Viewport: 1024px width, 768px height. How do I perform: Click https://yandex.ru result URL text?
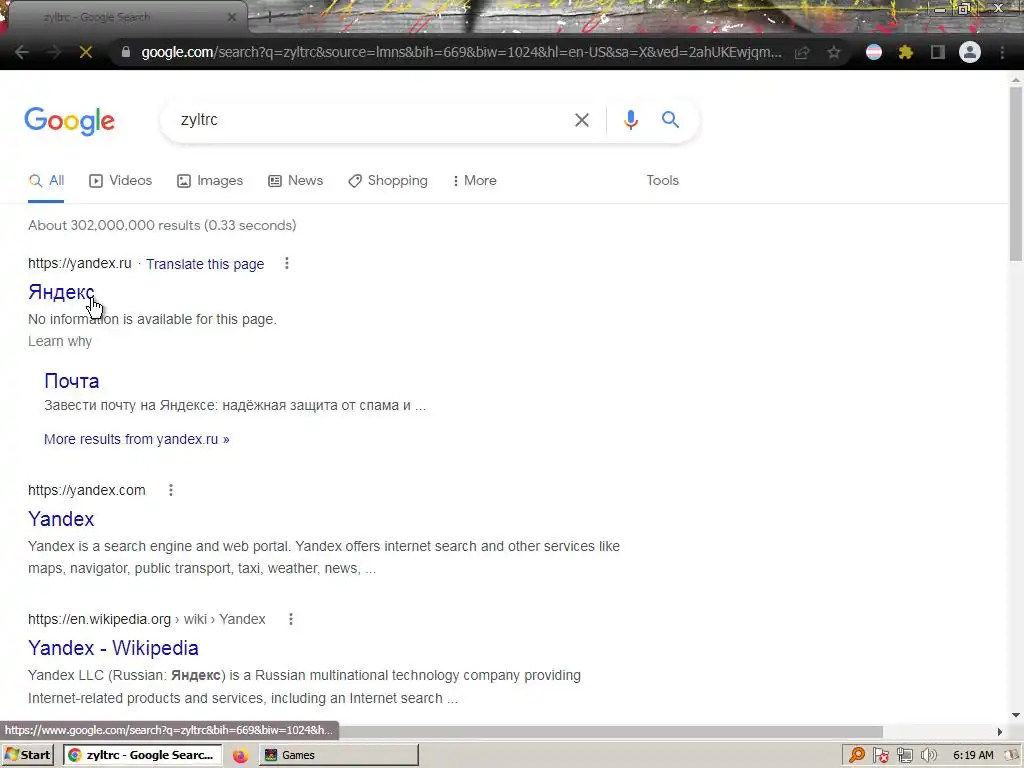tap(80, 263)
